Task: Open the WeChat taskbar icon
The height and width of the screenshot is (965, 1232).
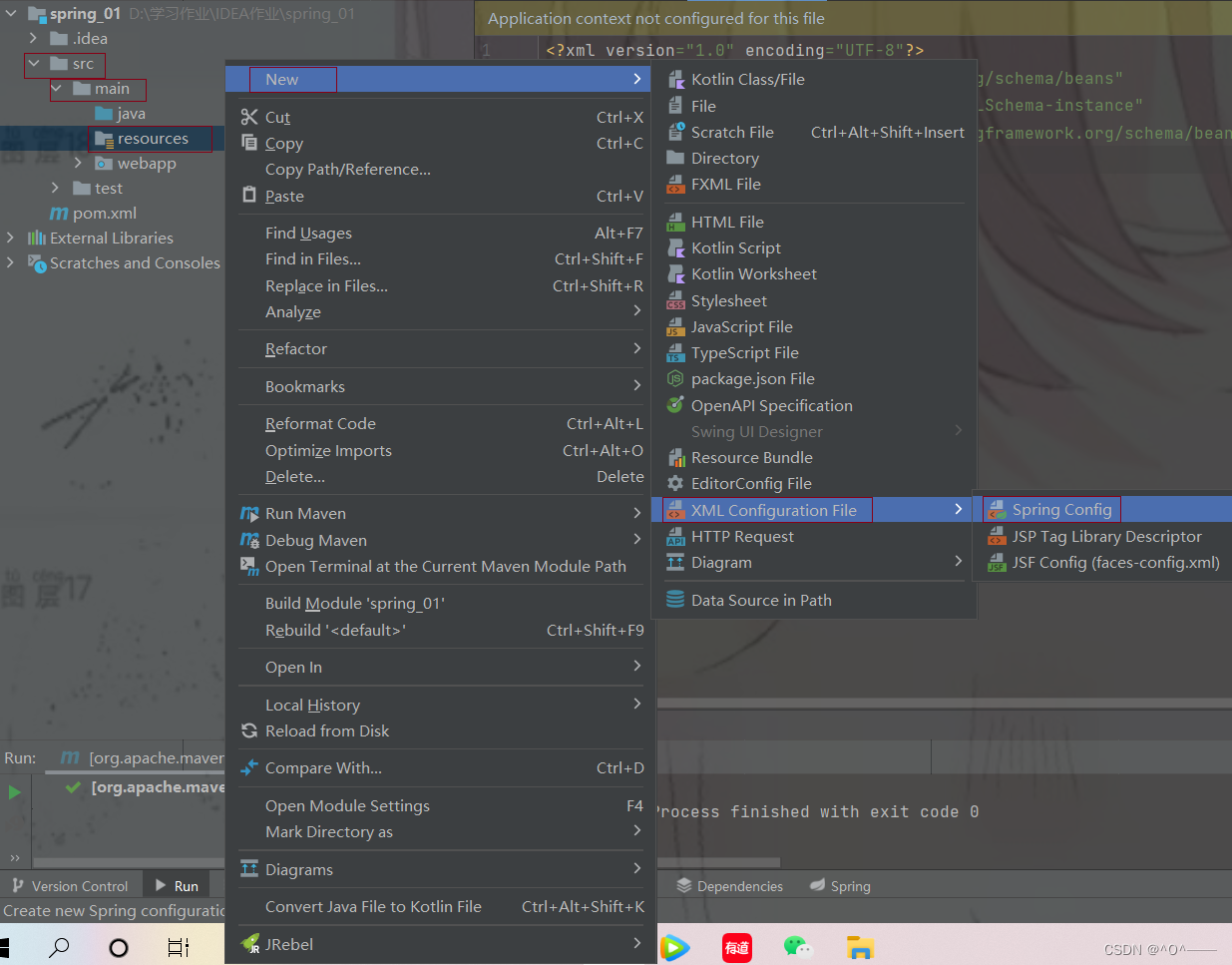Action: point(798,947)
